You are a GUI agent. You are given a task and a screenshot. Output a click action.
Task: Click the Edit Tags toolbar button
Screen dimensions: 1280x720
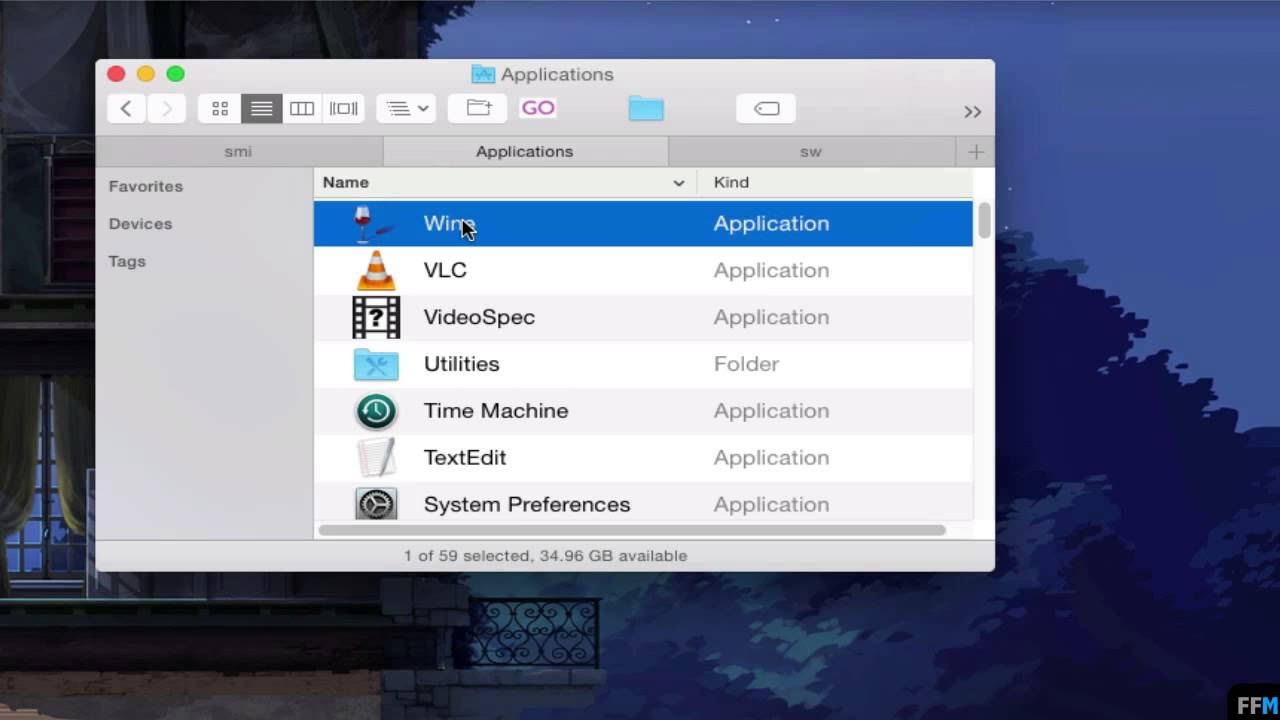(766, 109)
